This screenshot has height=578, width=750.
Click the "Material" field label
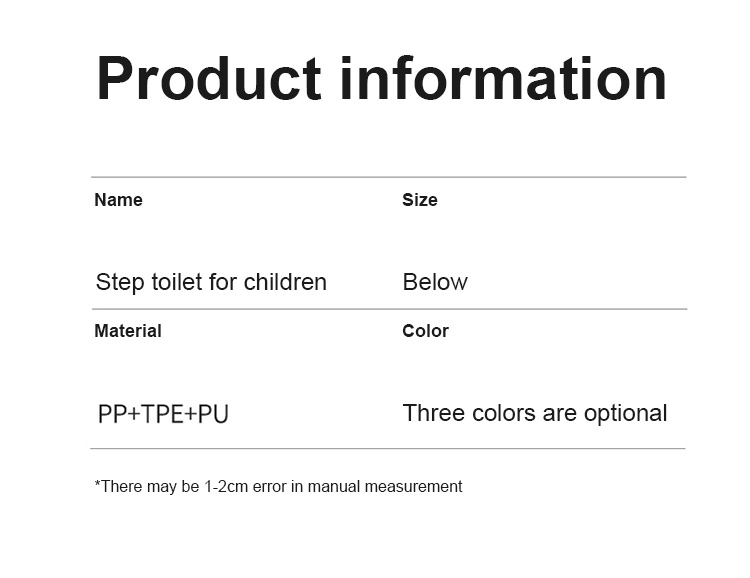pyautogui.click(x=128, y=331)
